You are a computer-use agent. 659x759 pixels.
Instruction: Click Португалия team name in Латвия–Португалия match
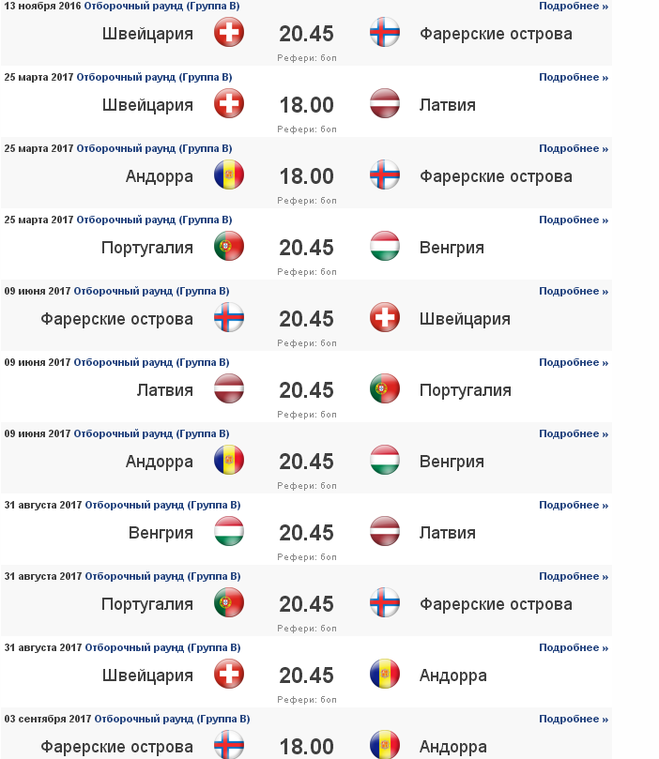tap(466, 390)
